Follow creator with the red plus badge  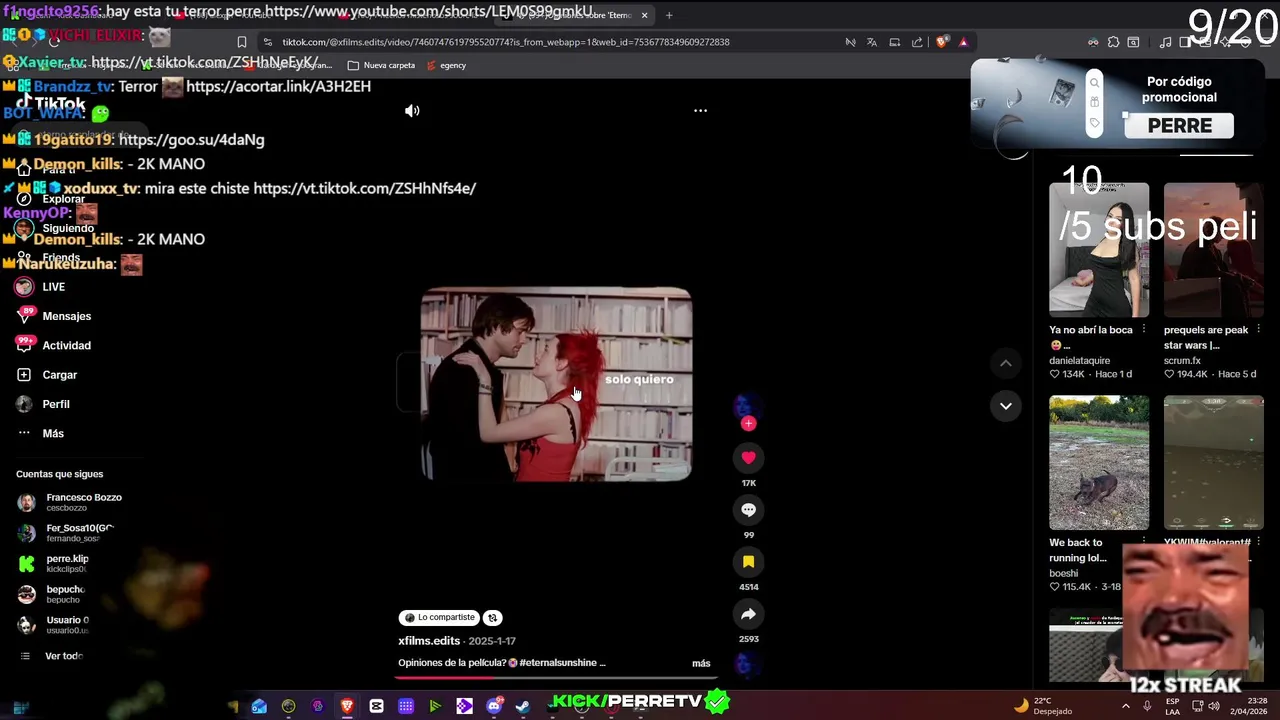748,424
